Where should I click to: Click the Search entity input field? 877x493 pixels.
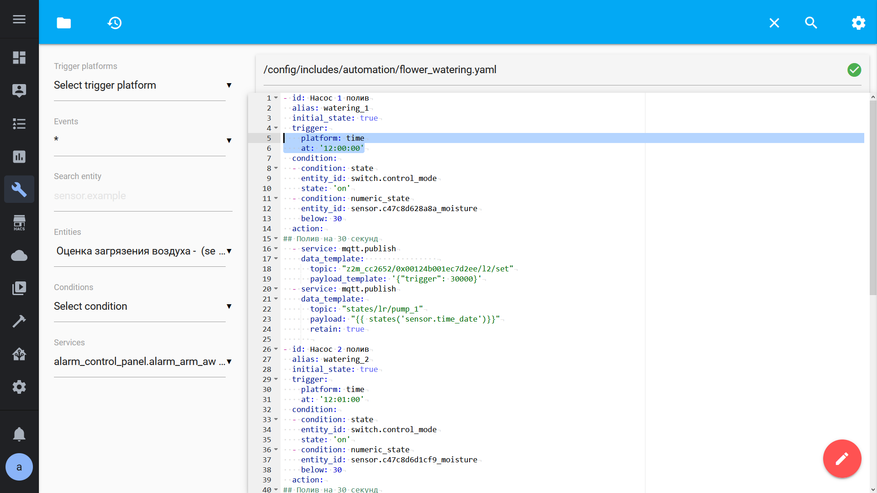(x=142, y=196)
